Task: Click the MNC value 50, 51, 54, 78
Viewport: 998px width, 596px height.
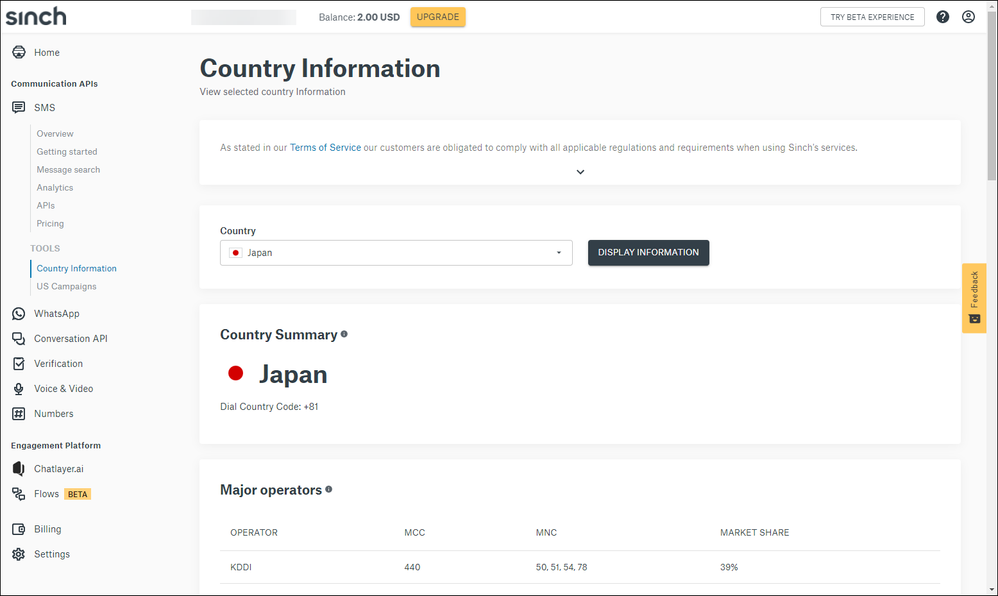Action: [x=561, y=567]
